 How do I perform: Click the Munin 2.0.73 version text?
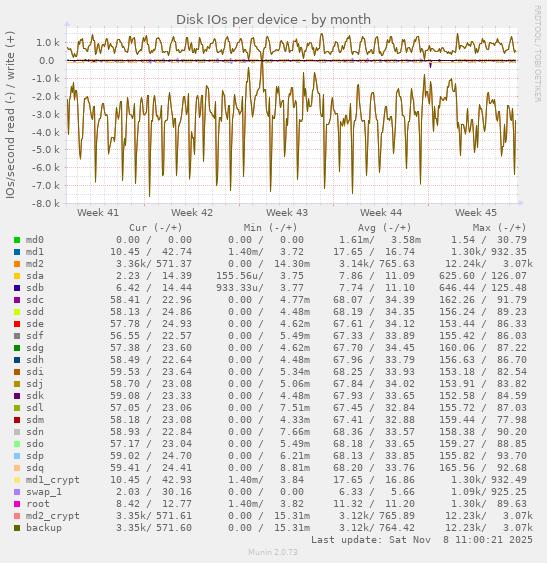click(x=273, y=552)
